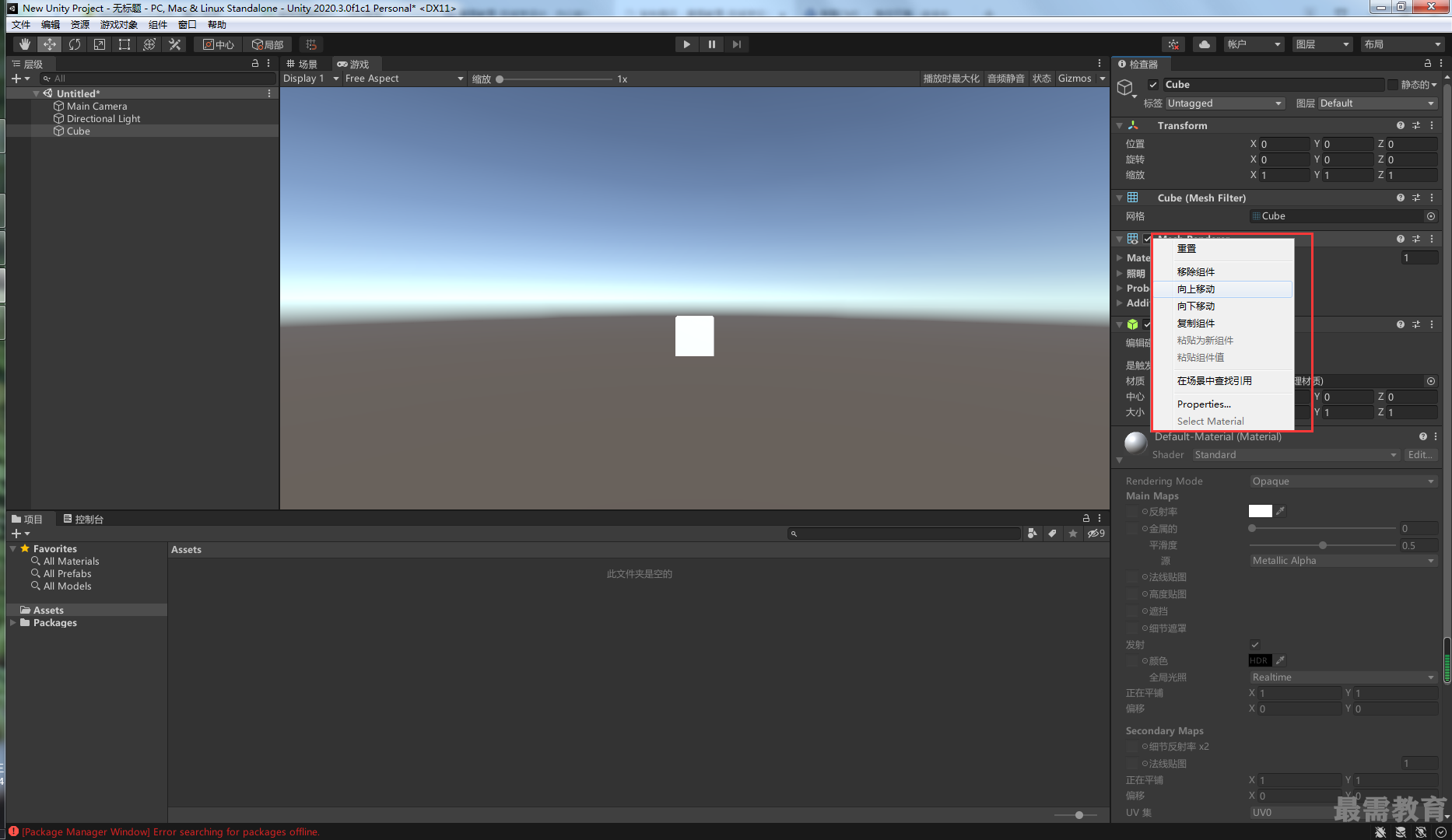Image resolution: width=1452 pixels, height=840 pixels.
Task: Pick albedo color with eyedropper
Action: pos(1280,511)
